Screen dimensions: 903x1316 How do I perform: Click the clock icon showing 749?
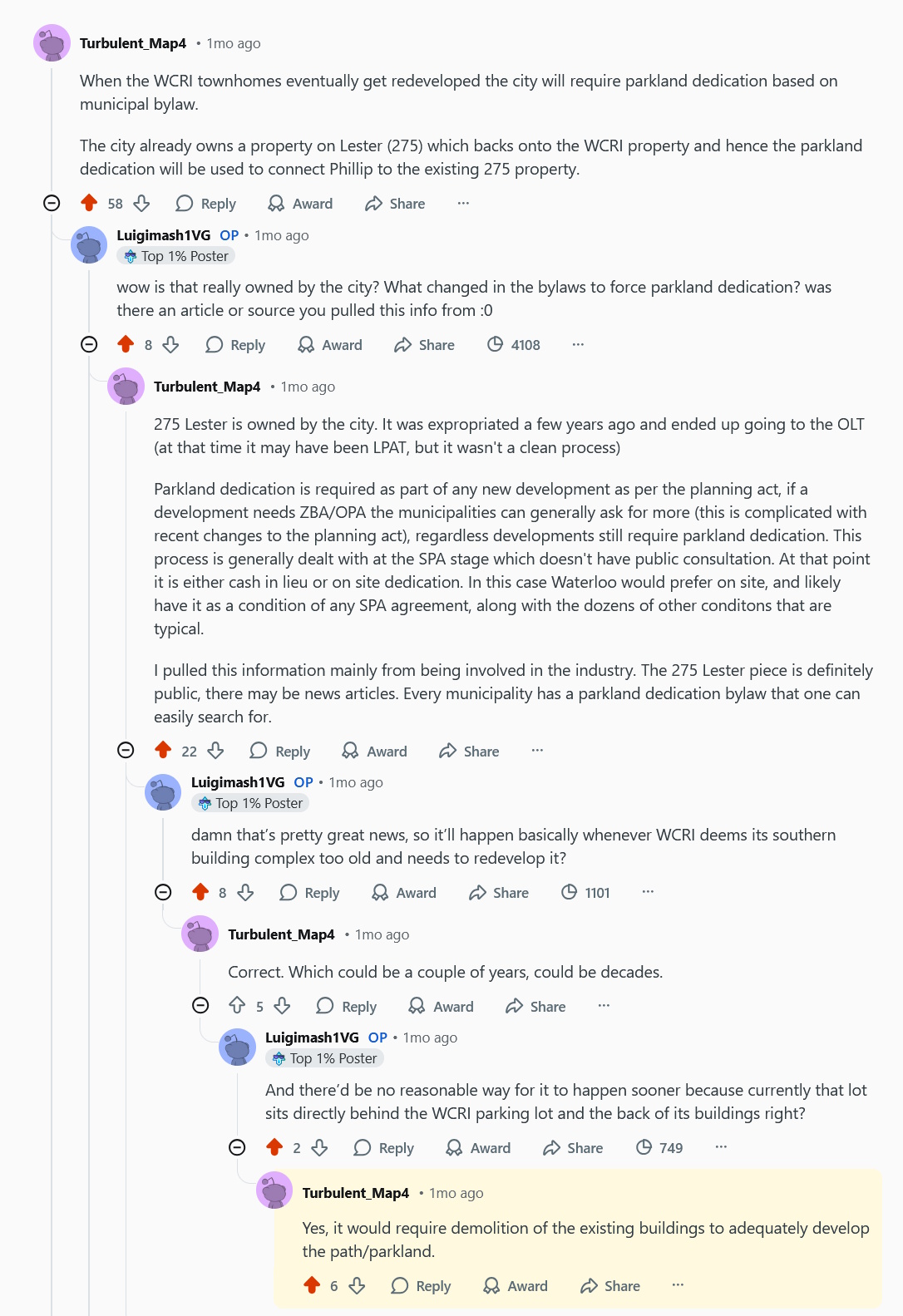coord(643,1147)
